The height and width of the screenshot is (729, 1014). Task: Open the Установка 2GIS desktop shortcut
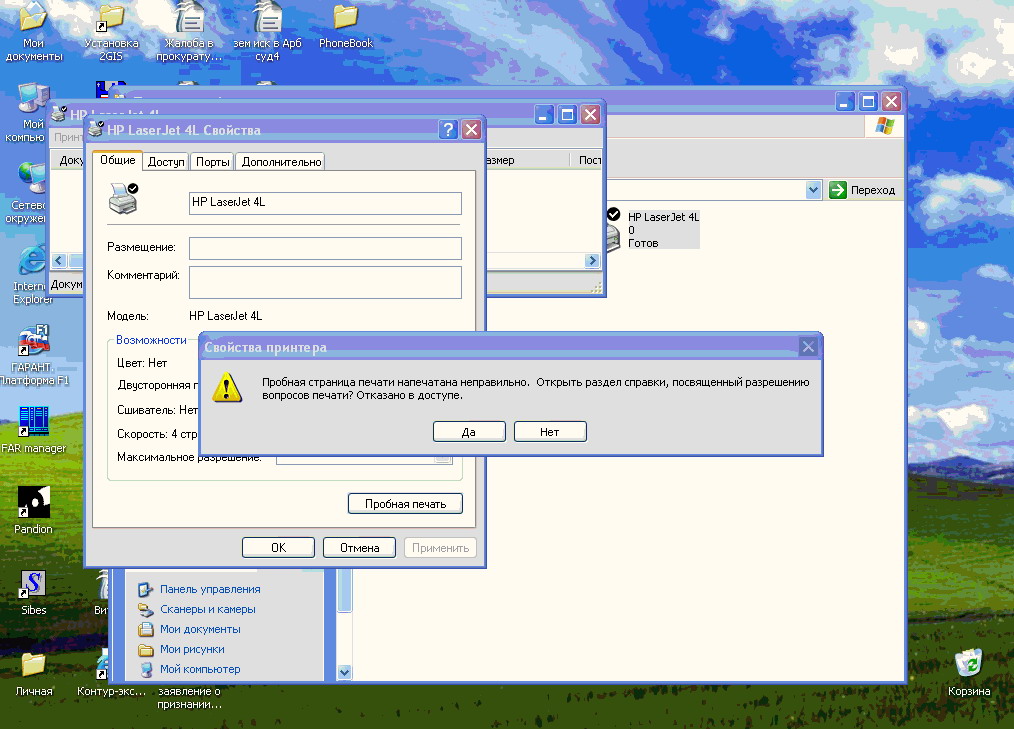[111, 31]
